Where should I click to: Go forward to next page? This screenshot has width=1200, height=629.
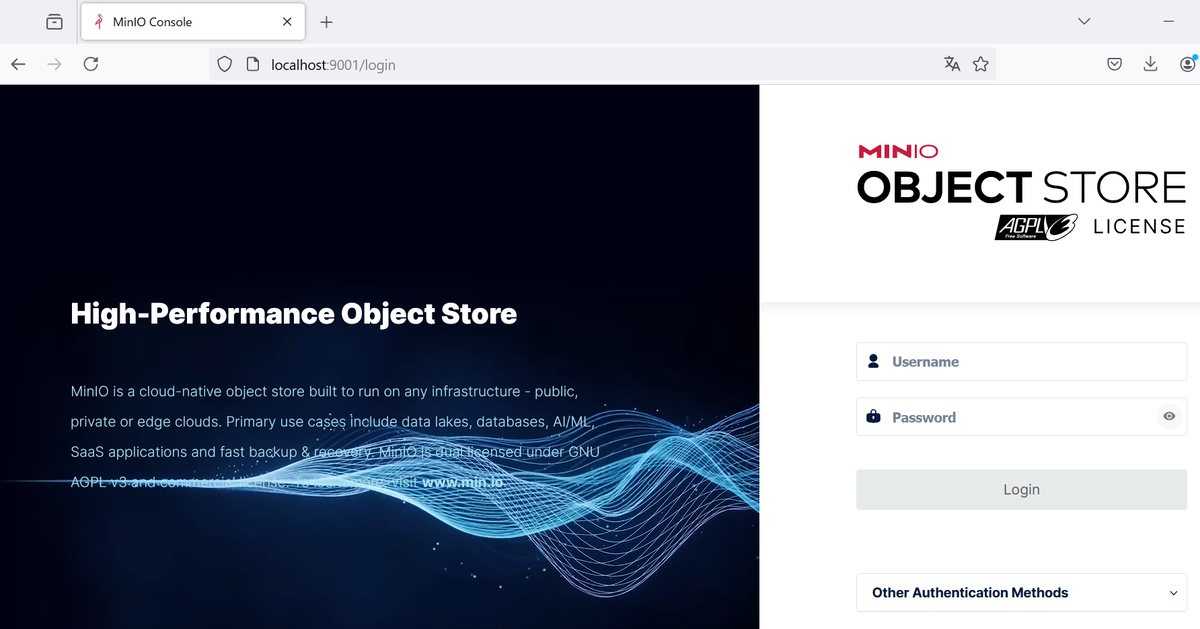54,64
